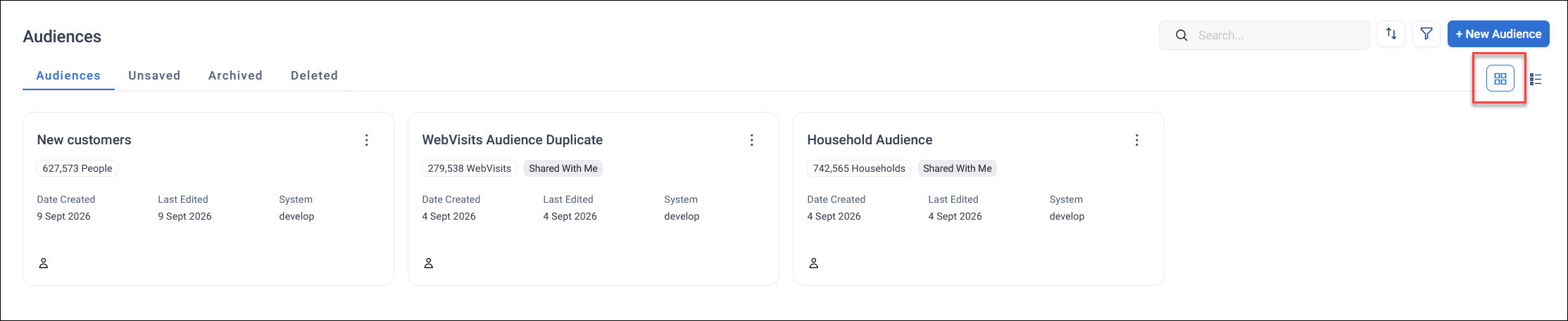Create a New Audience
The height and width of the screenshot is (321, 1568).
click(1498, 34)
